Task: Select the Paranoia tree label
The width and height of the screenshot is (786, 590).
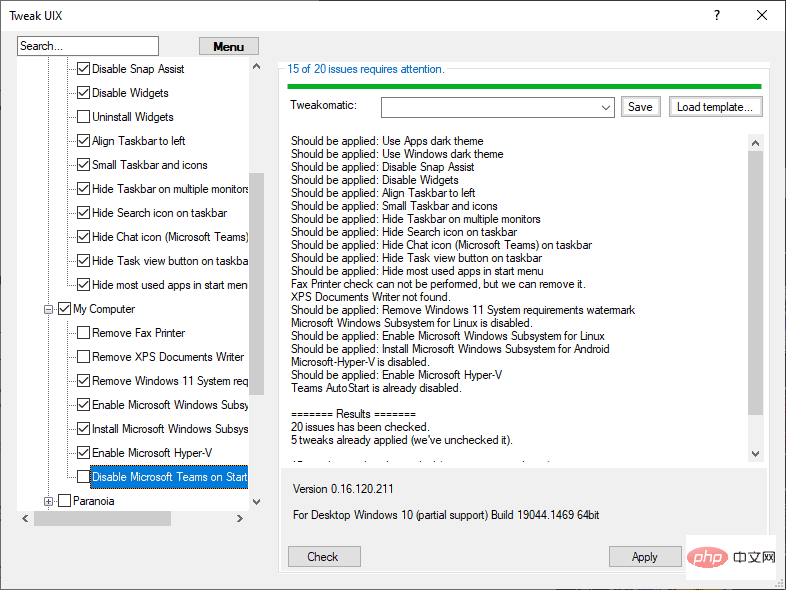Action: (x=94, y=501)
